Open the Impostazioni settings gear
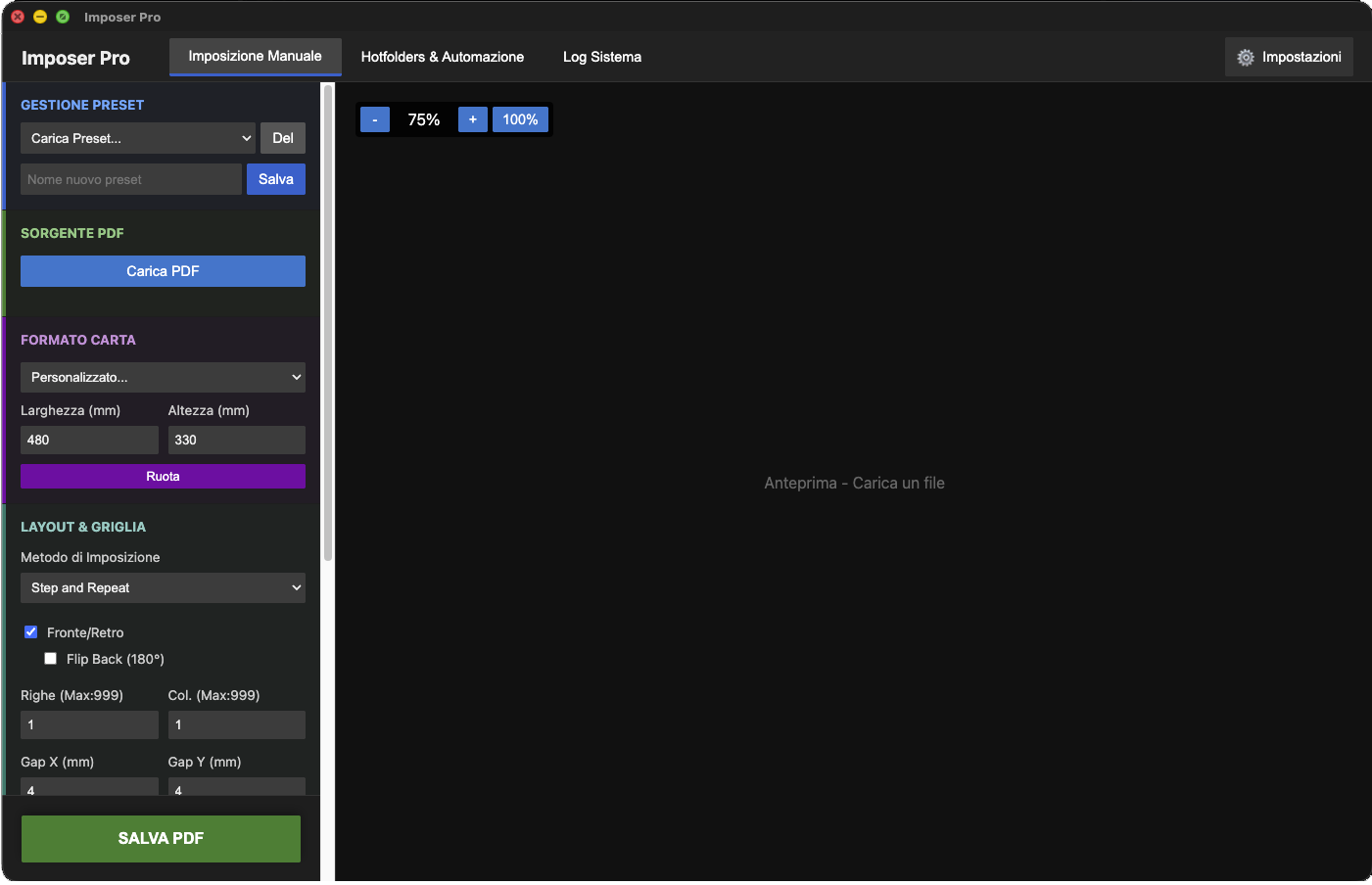Viewport: 1372px width, 885px height. 1289,57
